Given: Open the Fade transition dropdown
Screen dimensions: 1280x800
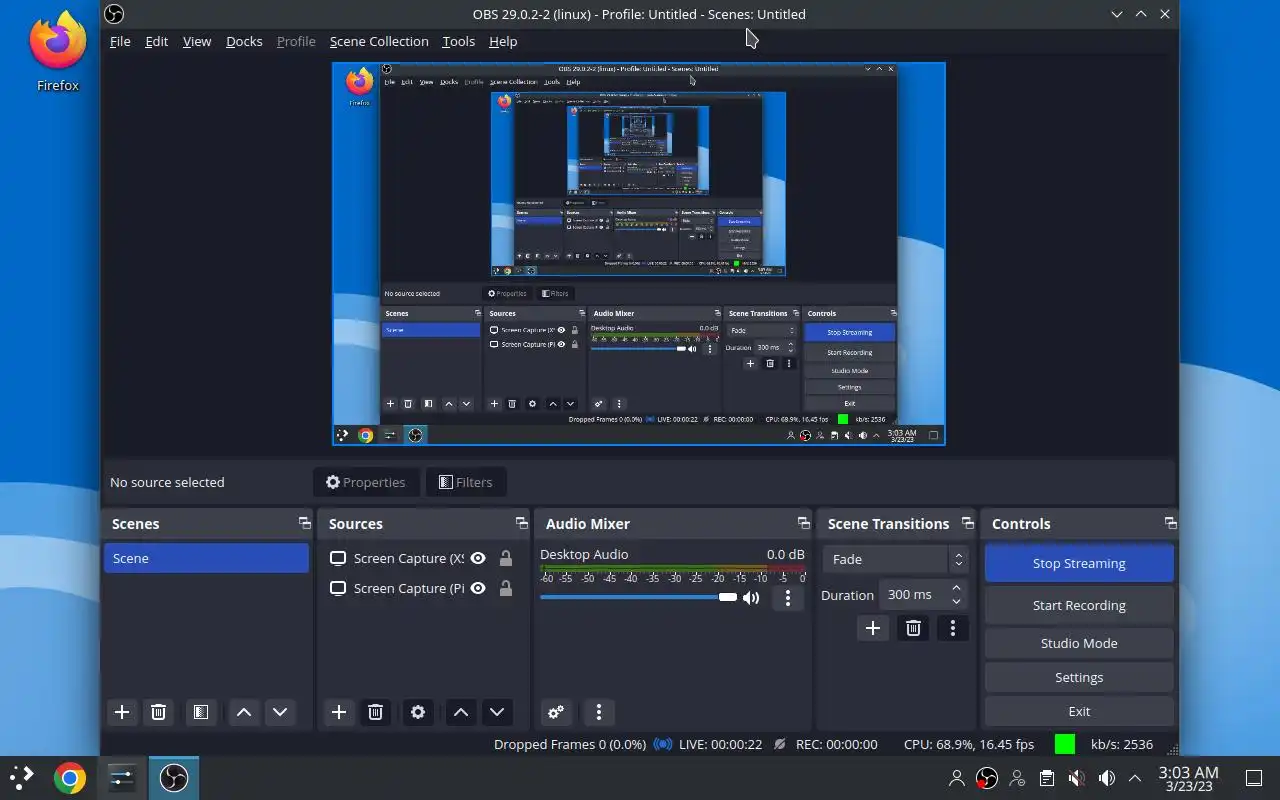Looking at the screenshot, I should [x=895, y=559].
